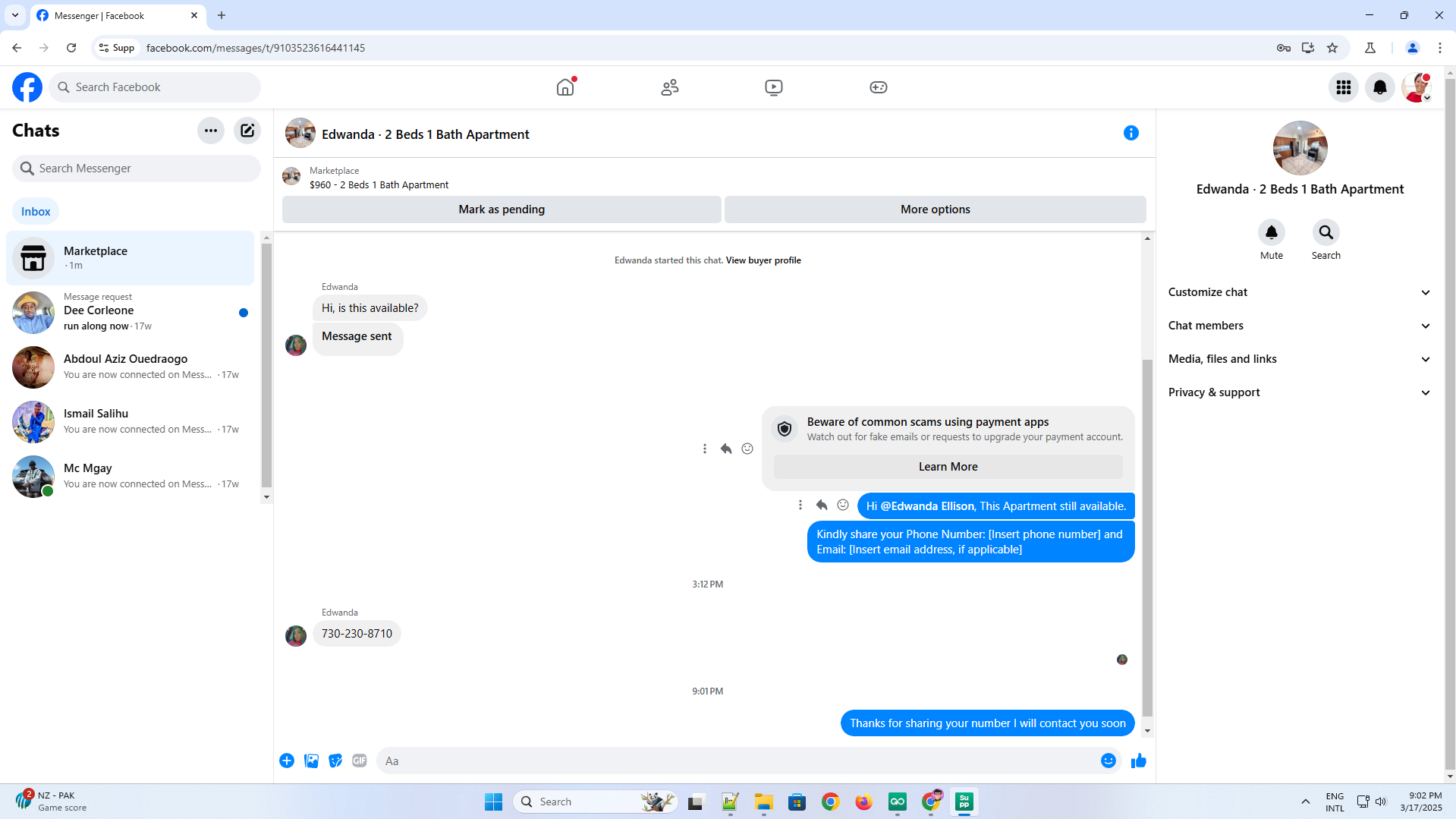Choose a sticker in the composer
Image resolution: width=1456 pixels, height=819 pixels.
(335, 761)
